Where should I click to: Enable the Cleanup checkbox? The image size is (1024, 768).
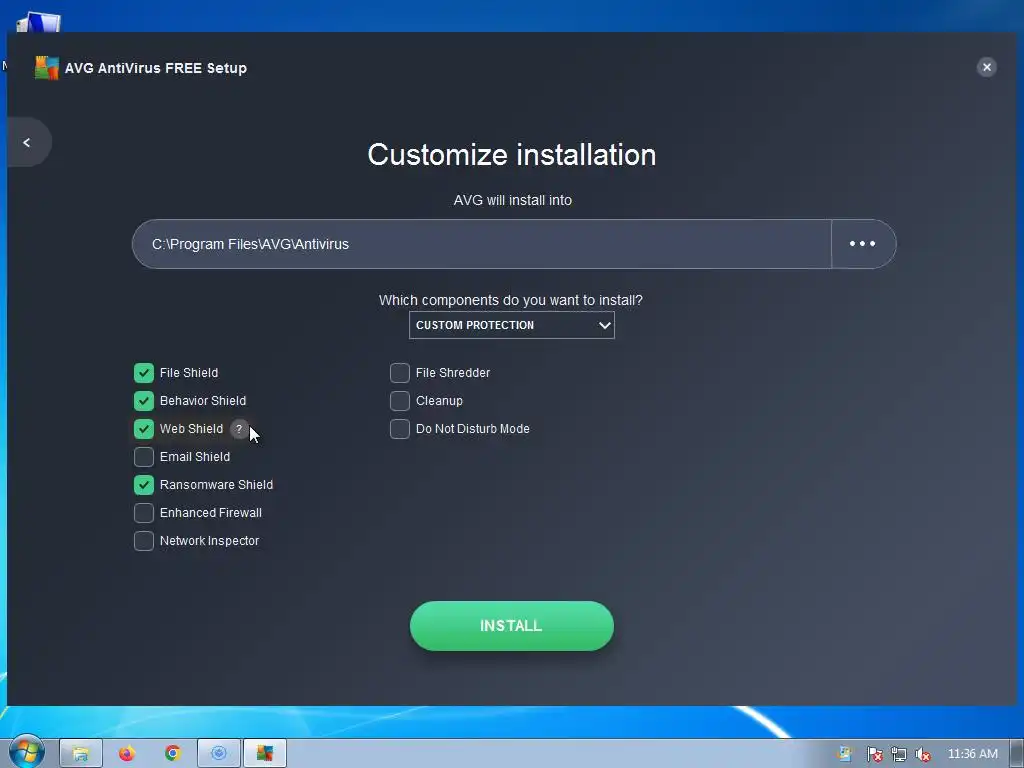click(x=400, y=401)
